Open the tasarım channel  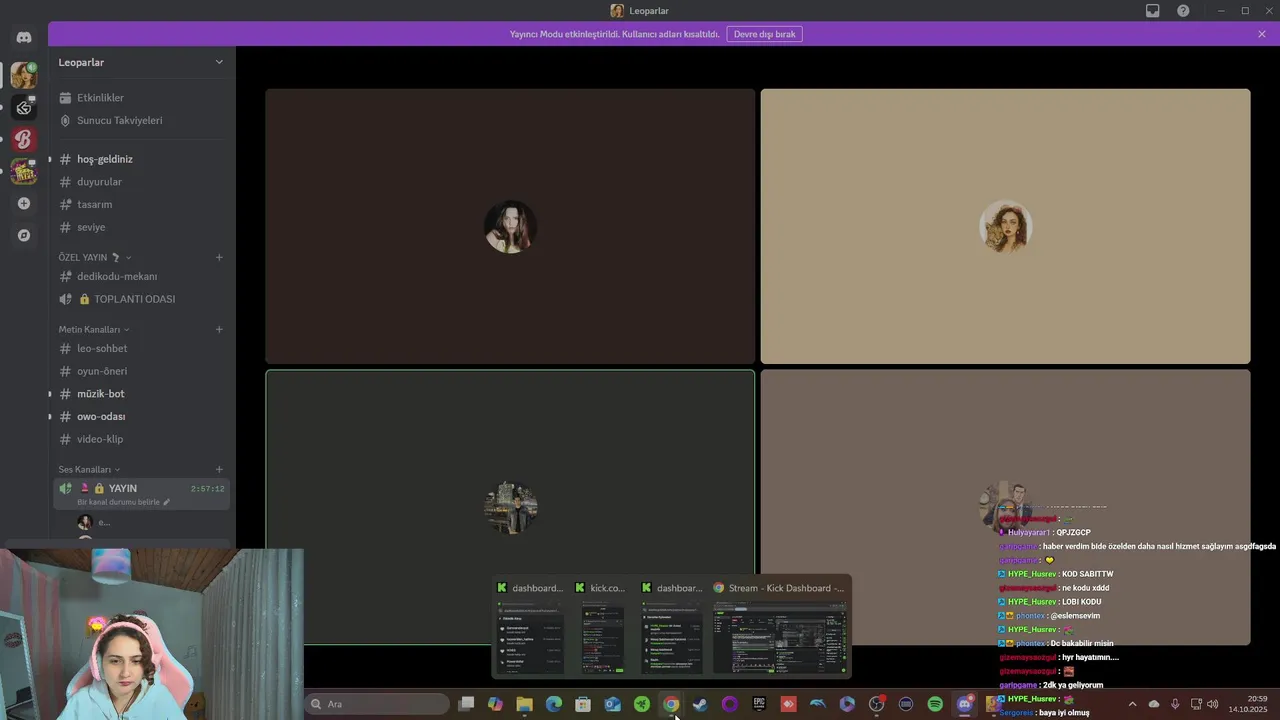click(141, 204)
